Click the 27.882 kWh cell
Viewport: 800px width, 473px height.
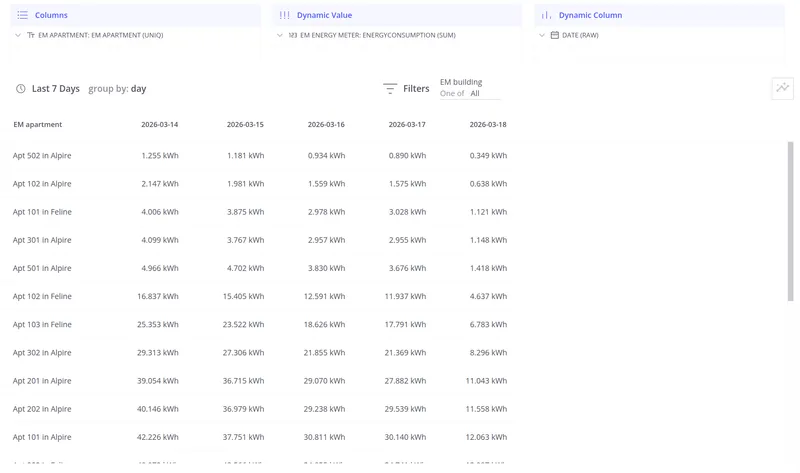[x=405, y=381]
